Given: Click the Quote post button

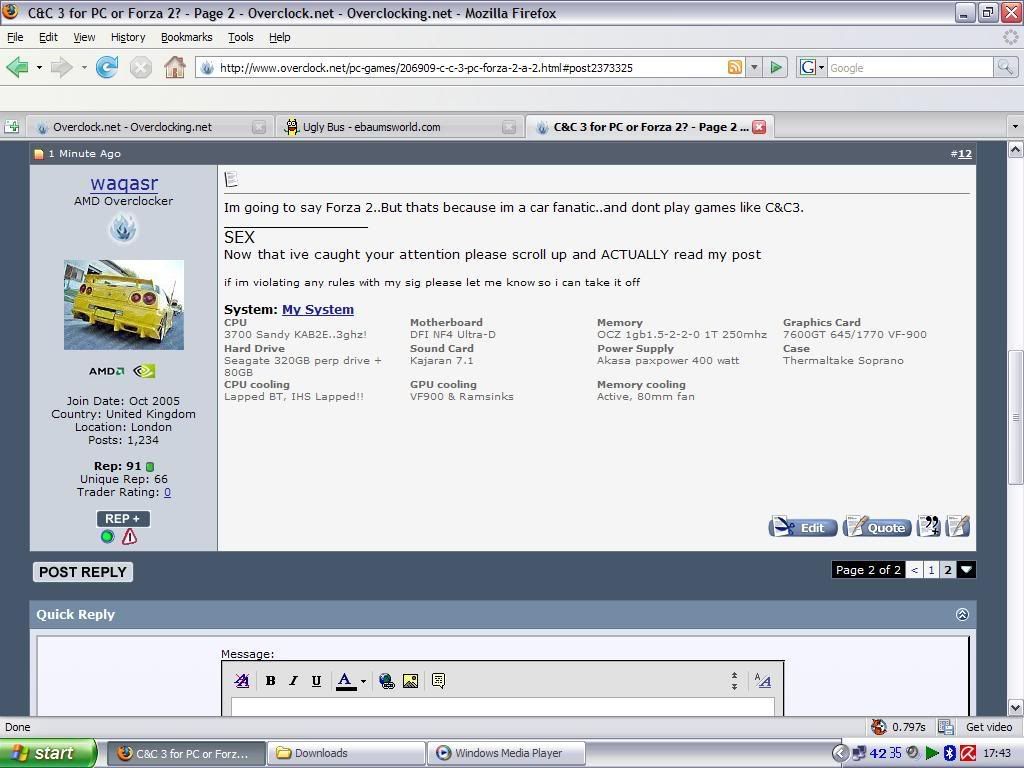Looking at the screenshot, I should tap(877, 526).
